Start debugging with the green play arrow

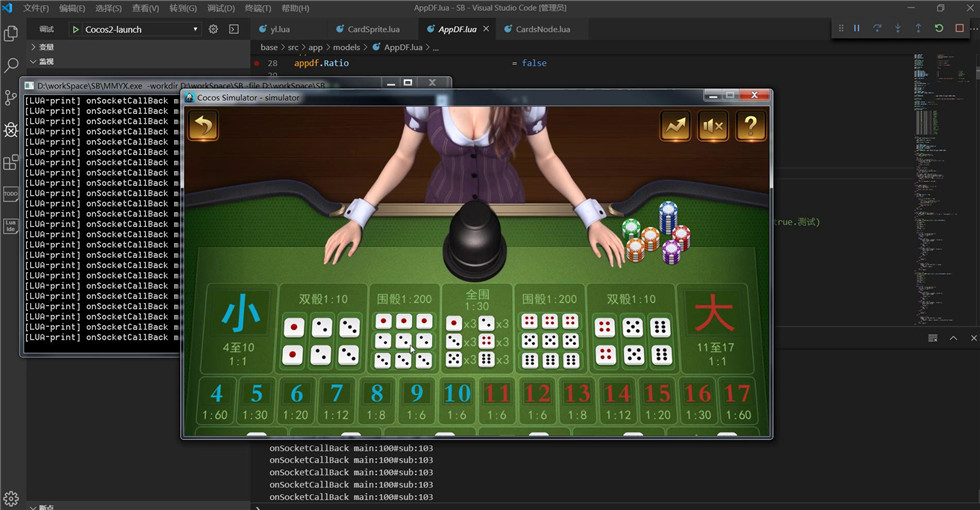[75, 29]
